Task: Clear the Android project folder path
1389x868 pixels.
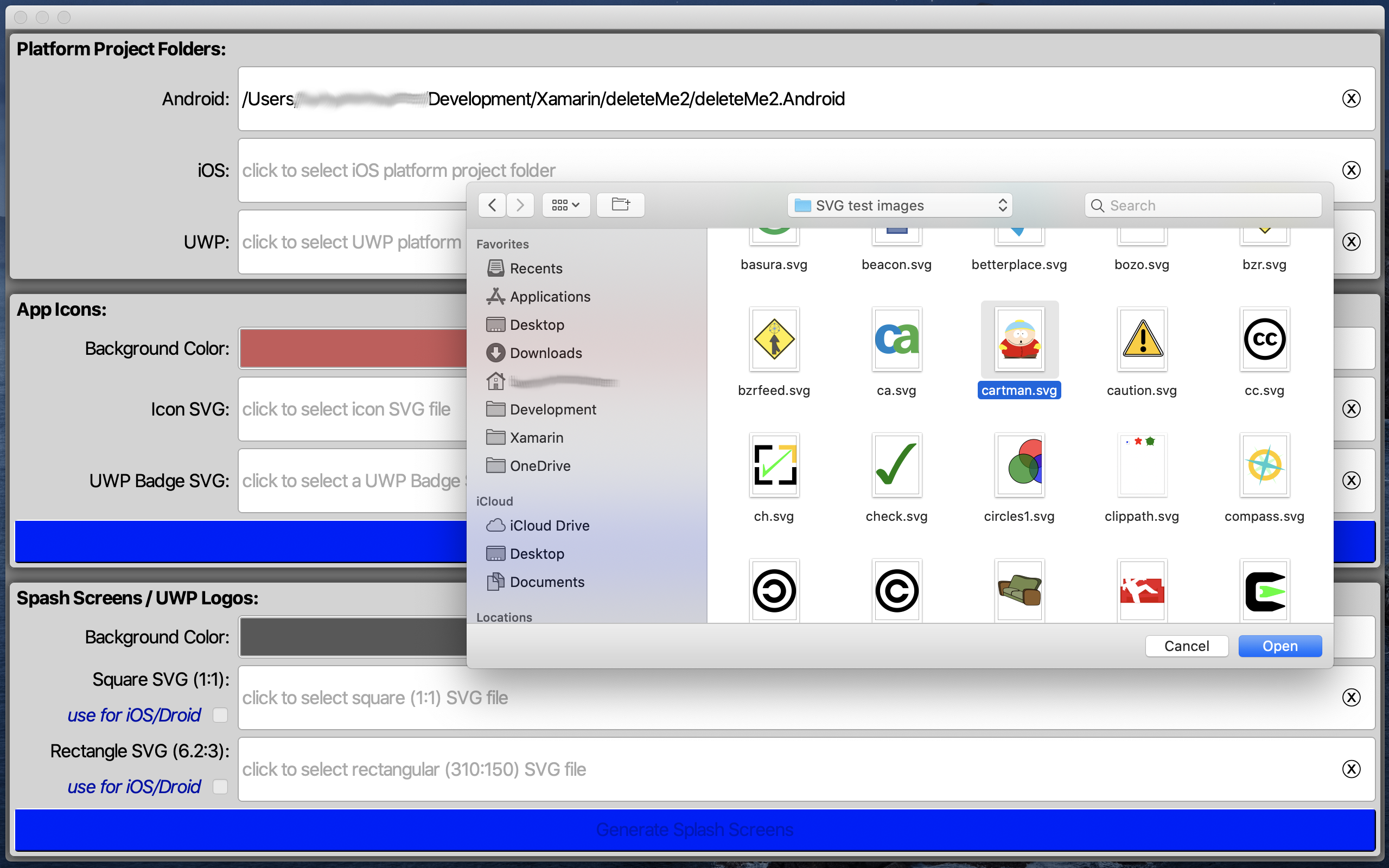Action: pos(1351,99)
